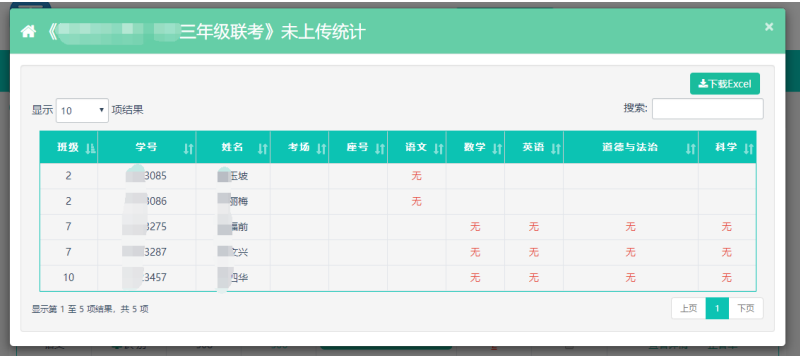Image resolution: width=800 pixels, height=361 pixels.
Task: Sort by 语文 column sort icon
Action: pyautogui.click(x=438, y=148)
